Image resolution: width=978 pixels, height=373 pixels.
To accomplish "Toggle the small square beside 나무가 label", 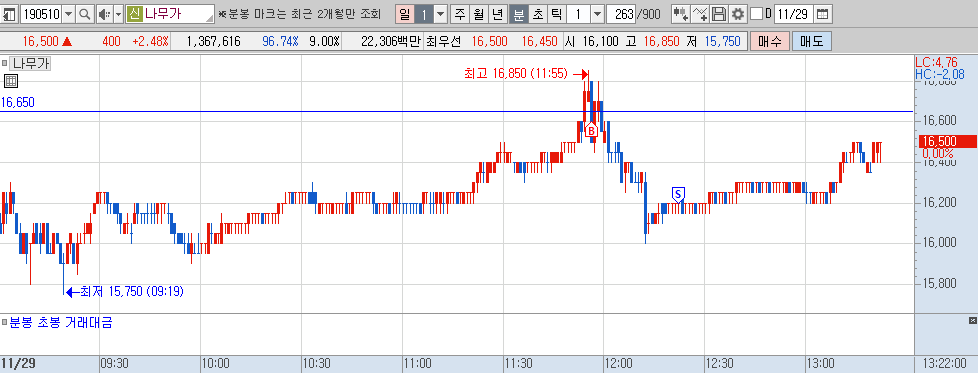I will [x=4, y=64].
